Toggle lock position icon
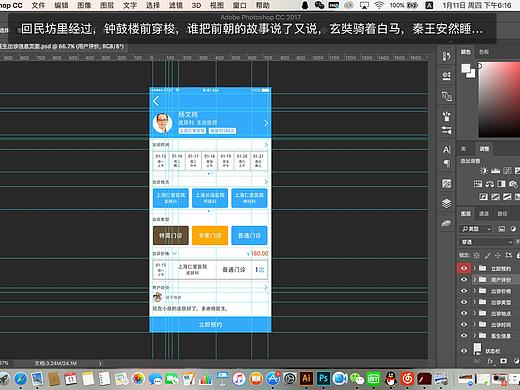Image resolution: width=520 pixels, height=390 pixels. (498, 255)
